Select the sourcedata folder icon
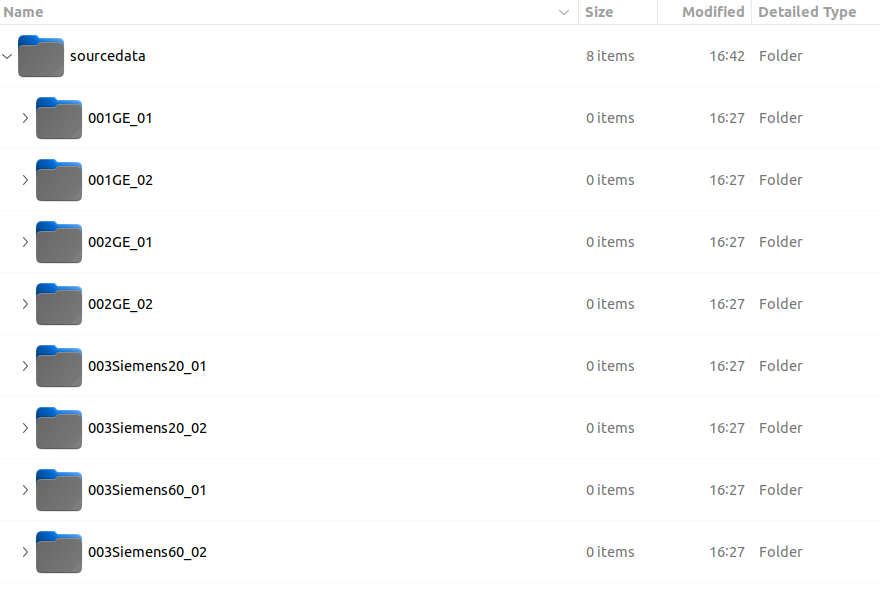The width and height of the screenshot is (880, 601). (x=40, y=56)
